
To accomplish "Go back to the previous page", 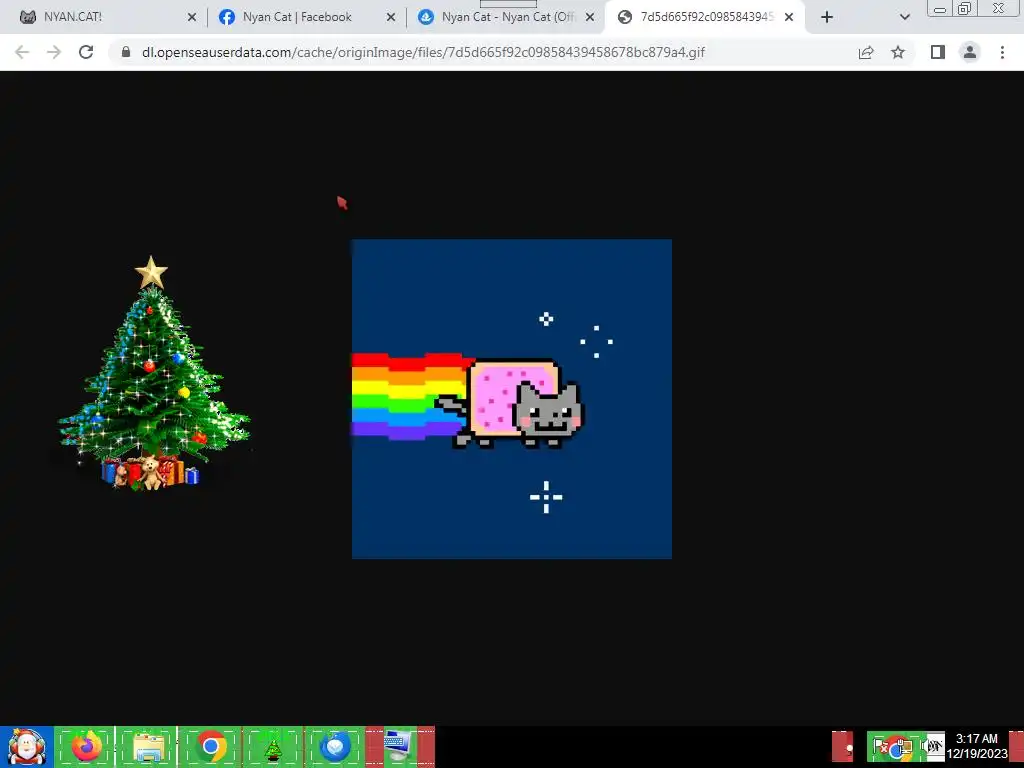I will 22,52.
